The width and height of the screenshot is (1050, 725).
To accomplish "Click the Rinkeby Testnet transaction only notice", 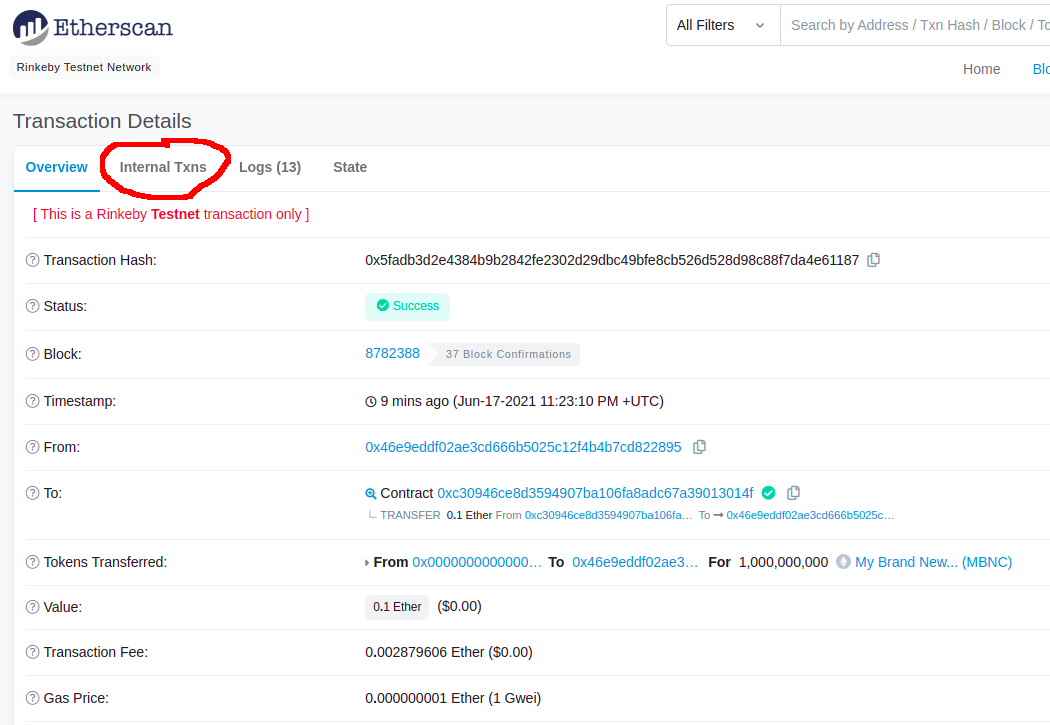I will coord(171,214).
